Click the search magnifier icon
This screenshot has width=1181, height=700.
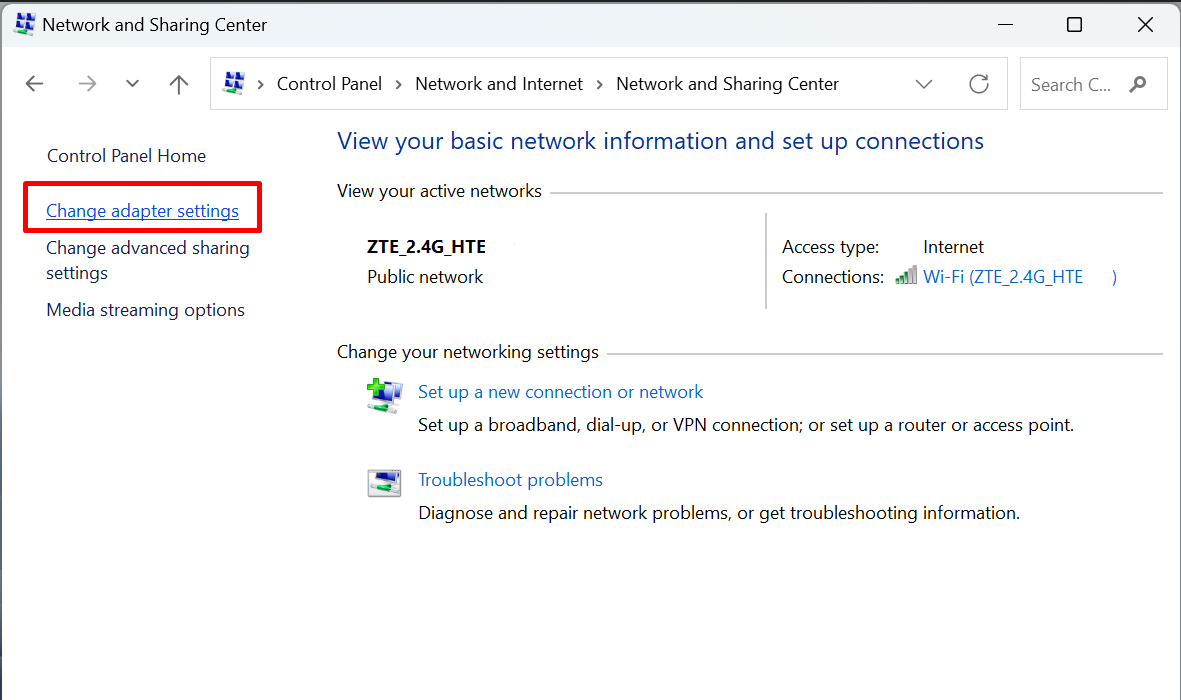tap(1138, 84)
